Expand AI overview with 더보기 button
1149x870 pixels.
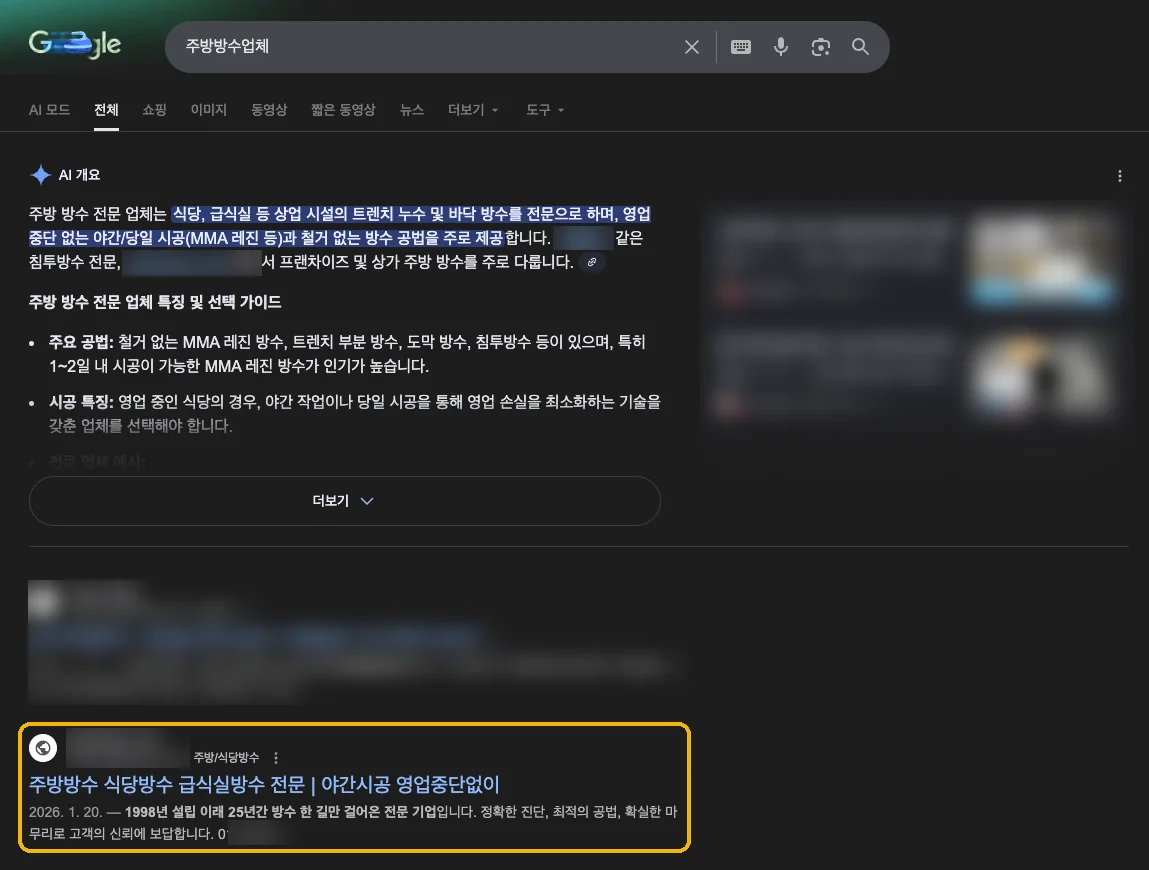click(x=344, y=501)
